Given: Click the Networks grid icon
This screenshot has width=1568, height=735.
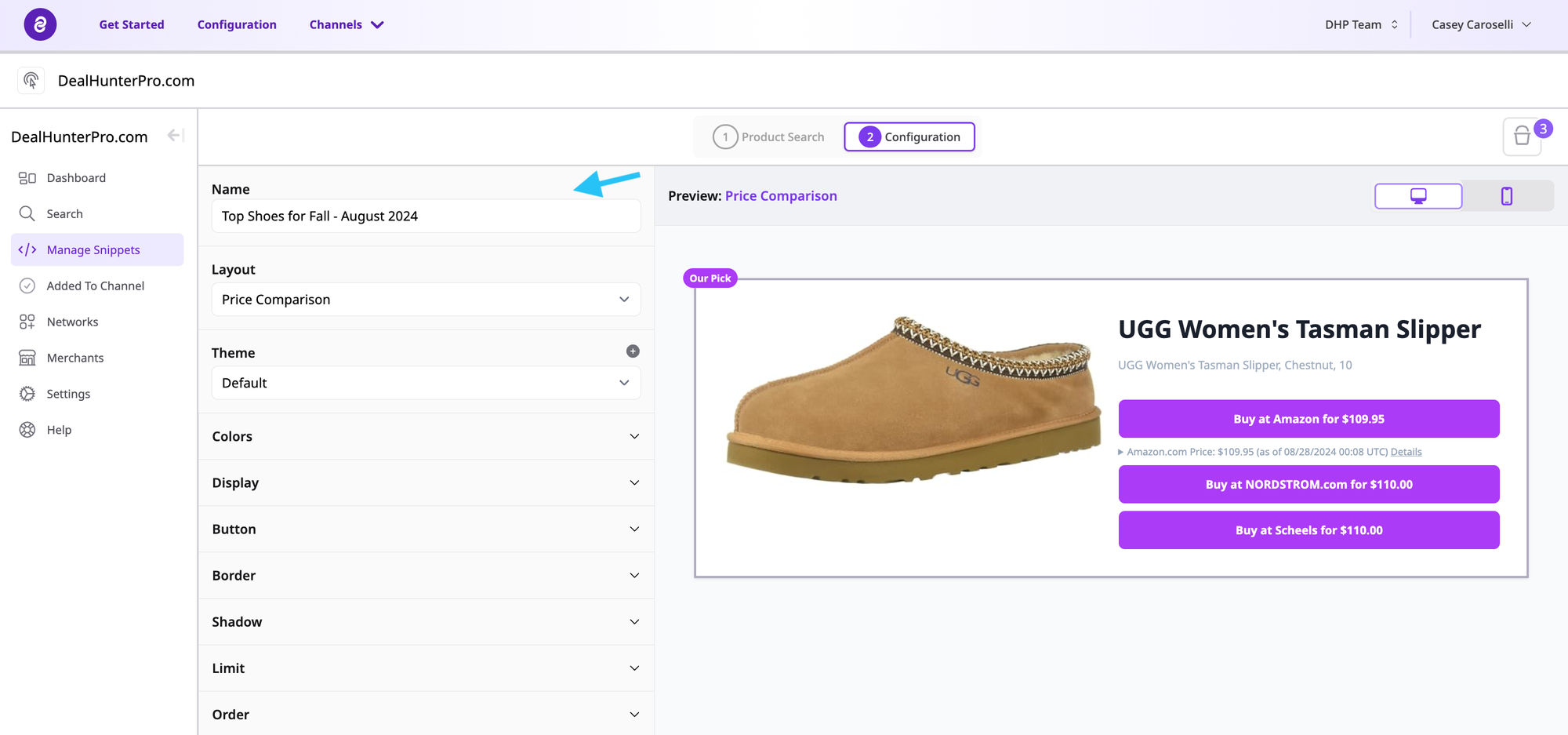Looking at the screenshot, I should tap(27, 322).
